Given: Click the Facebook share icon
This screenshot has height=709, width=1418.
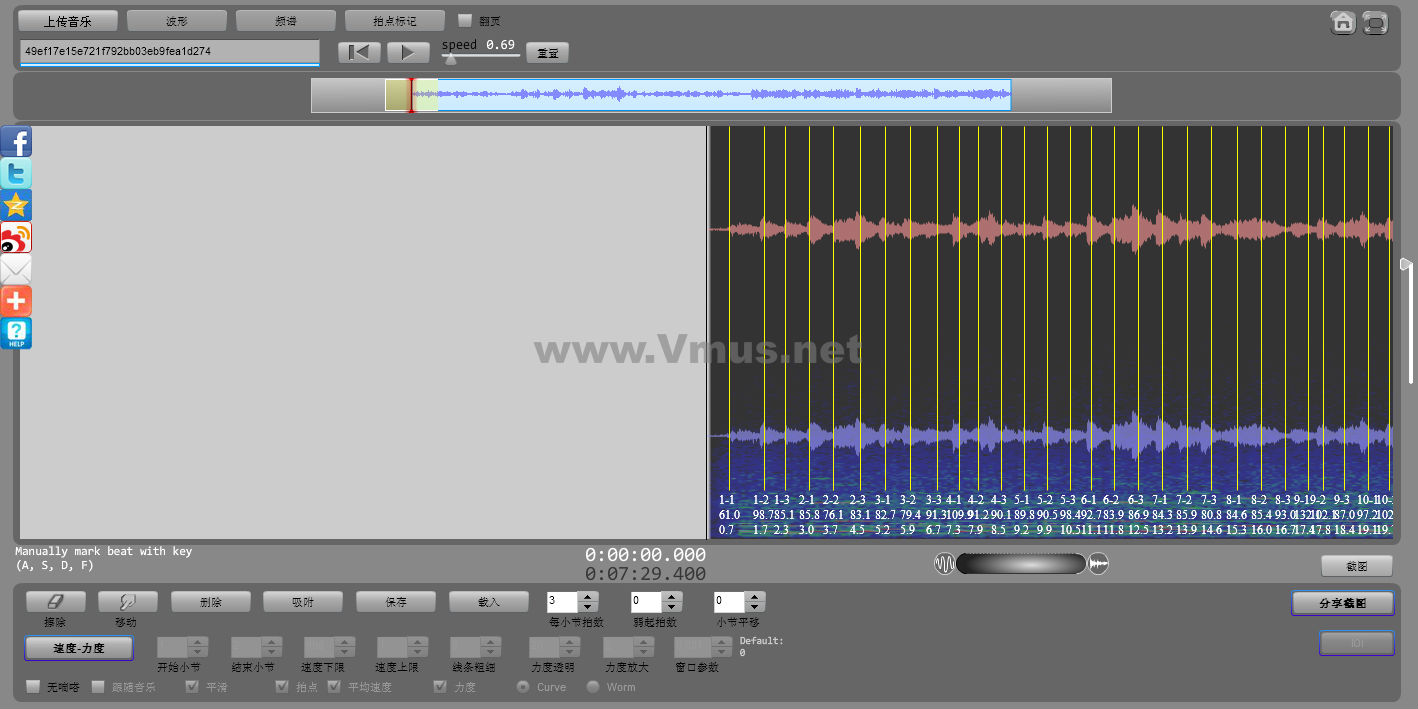Looking at the screenshot, I should (16, 142).
